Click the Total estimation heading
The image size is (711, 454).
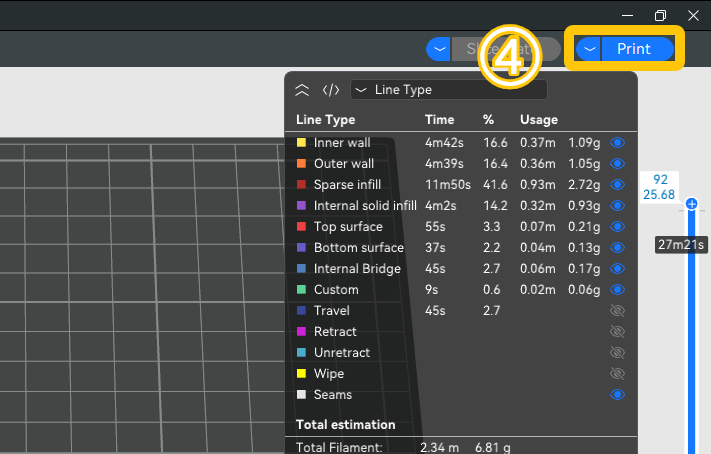[x=346, y=425]
